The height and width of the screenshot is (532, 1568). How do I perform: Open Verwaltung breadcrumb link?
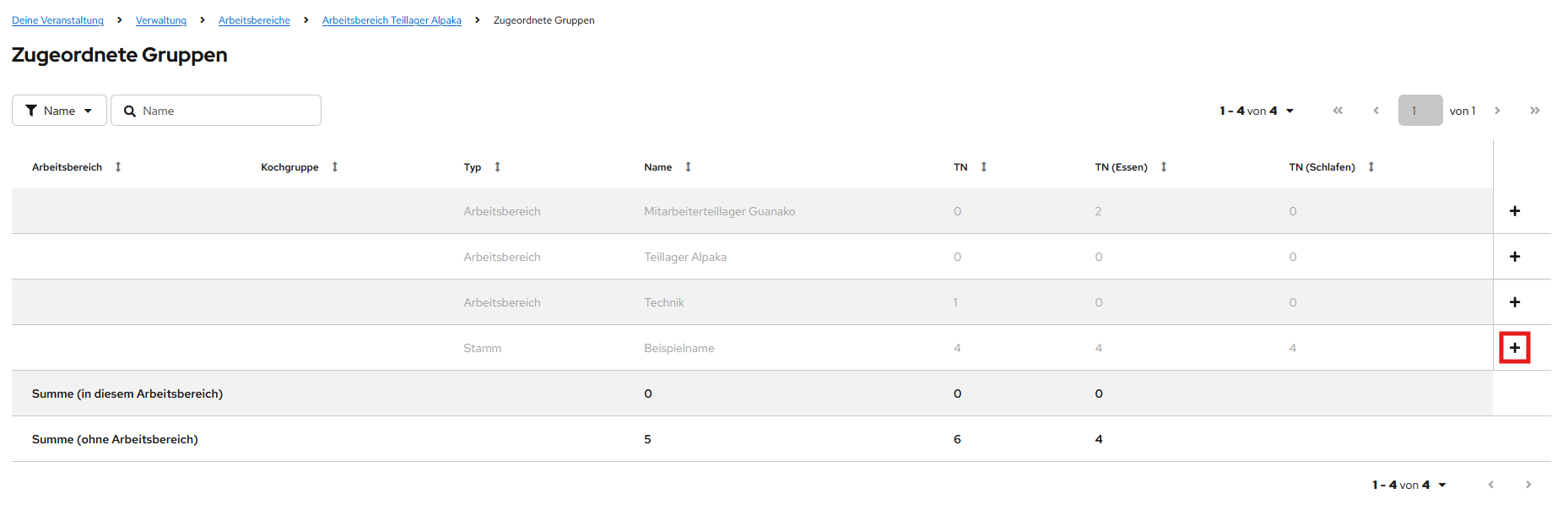[160, 20]
